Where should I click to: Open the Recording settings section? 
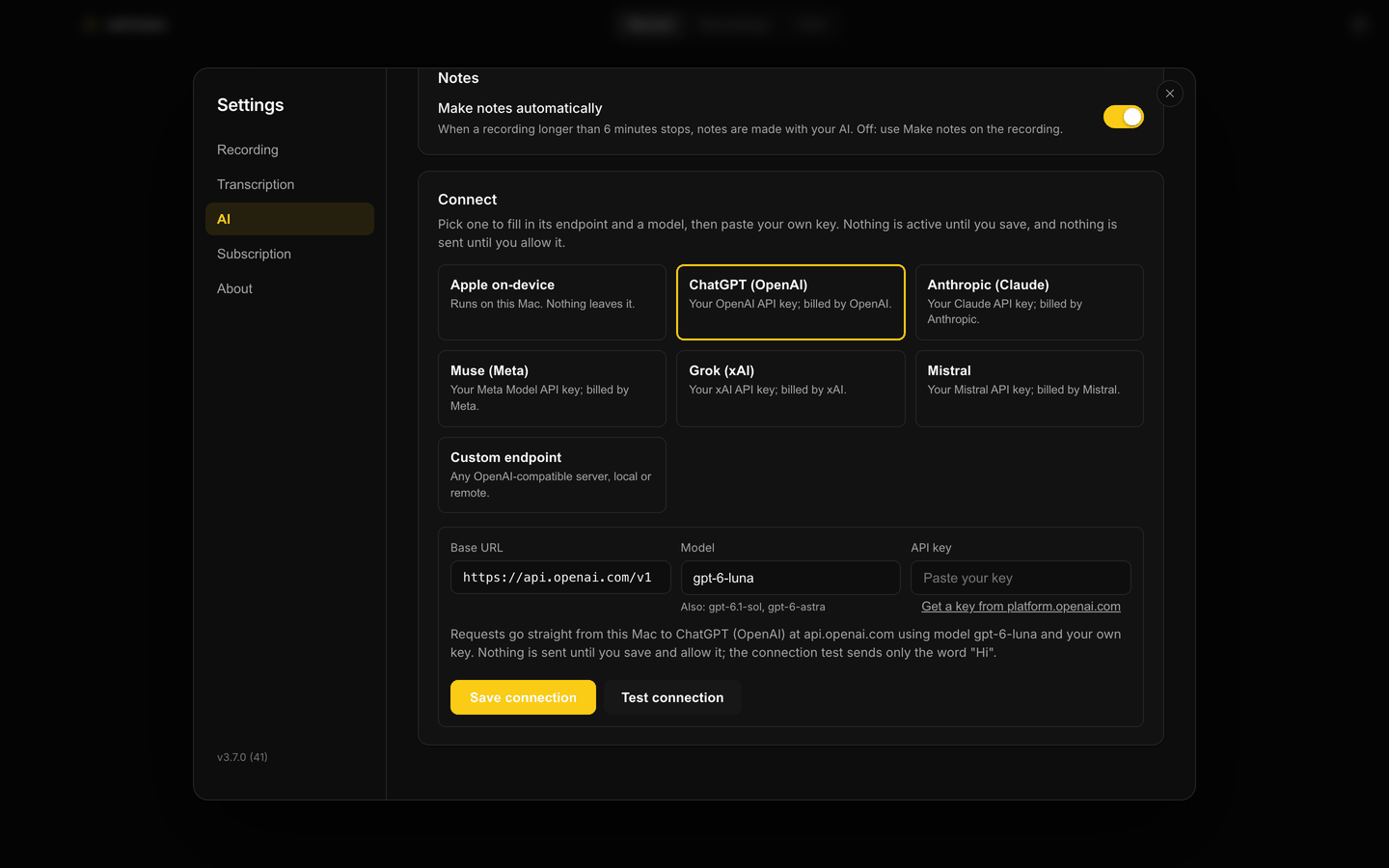pos(289,149)
